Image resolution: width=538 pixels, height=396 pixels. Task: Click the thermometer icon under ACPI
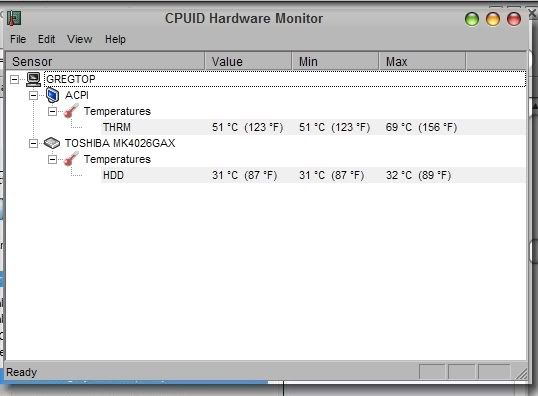[x=71, y=111]
